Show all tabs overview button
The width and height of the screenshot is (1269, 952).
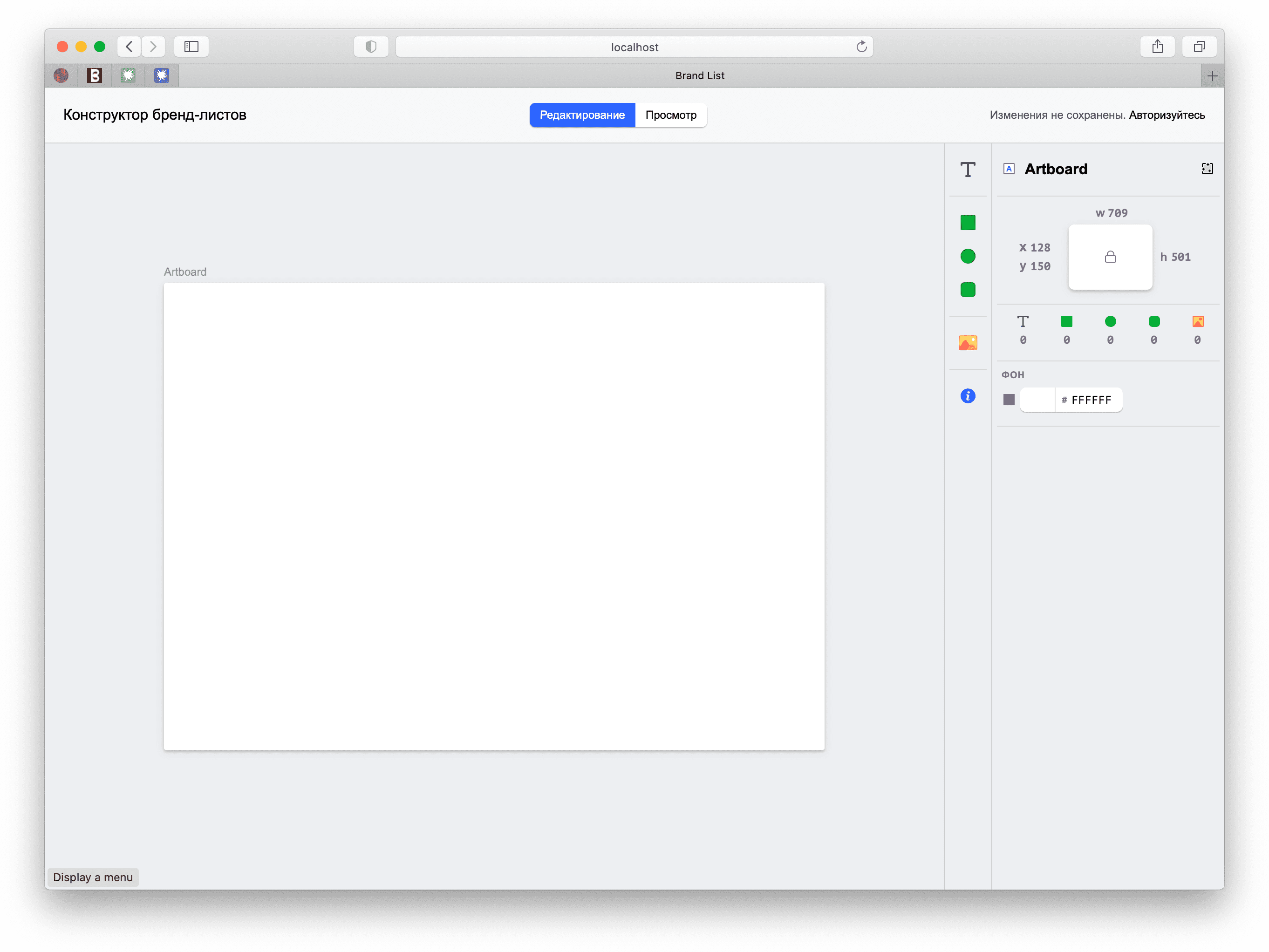click(x=1199, y=47)
